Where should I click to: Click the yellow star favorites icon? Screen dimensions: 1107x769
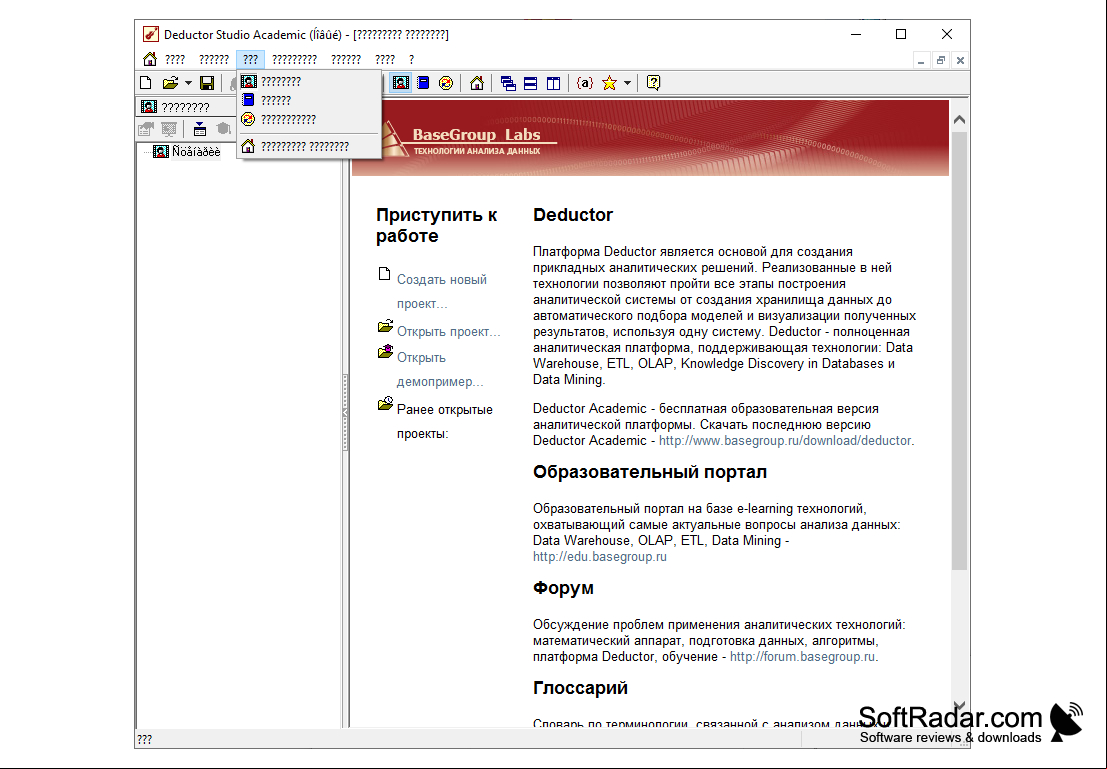609,83
